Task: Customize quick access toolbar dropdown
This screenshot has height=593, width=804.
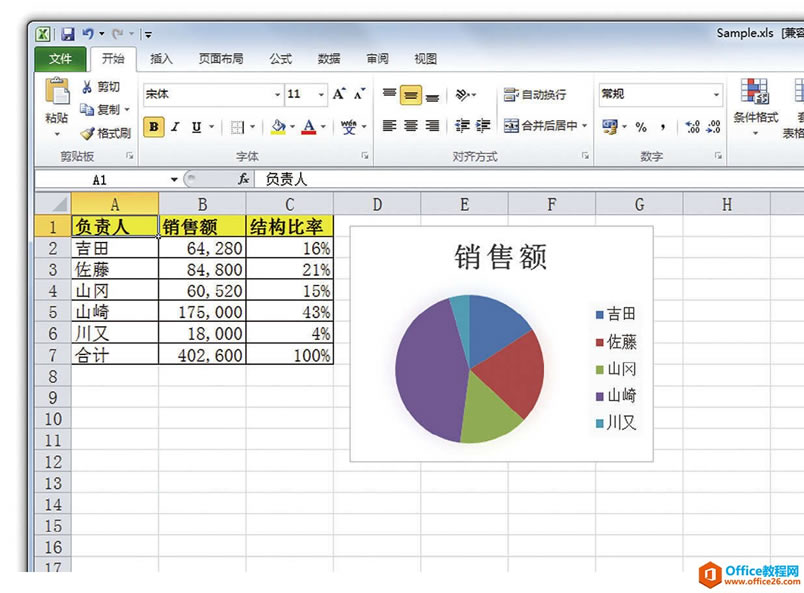Action: [x=148, y=35]
